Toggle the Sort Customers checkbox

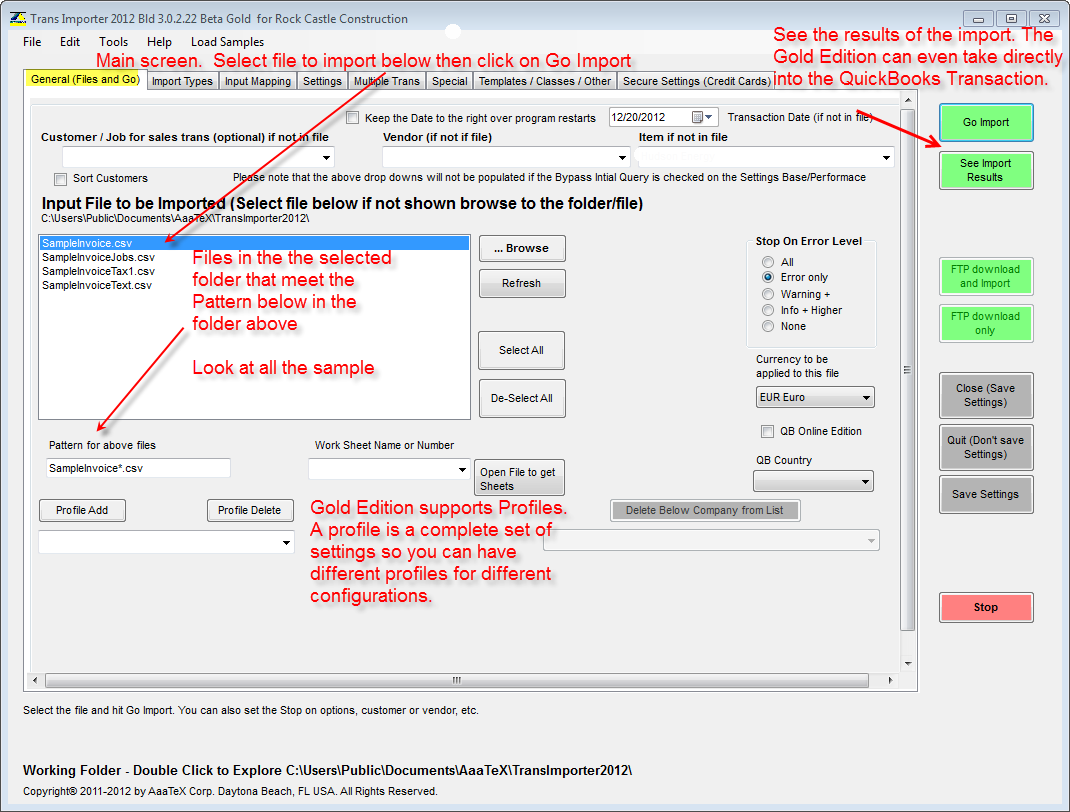pos(61,179)
